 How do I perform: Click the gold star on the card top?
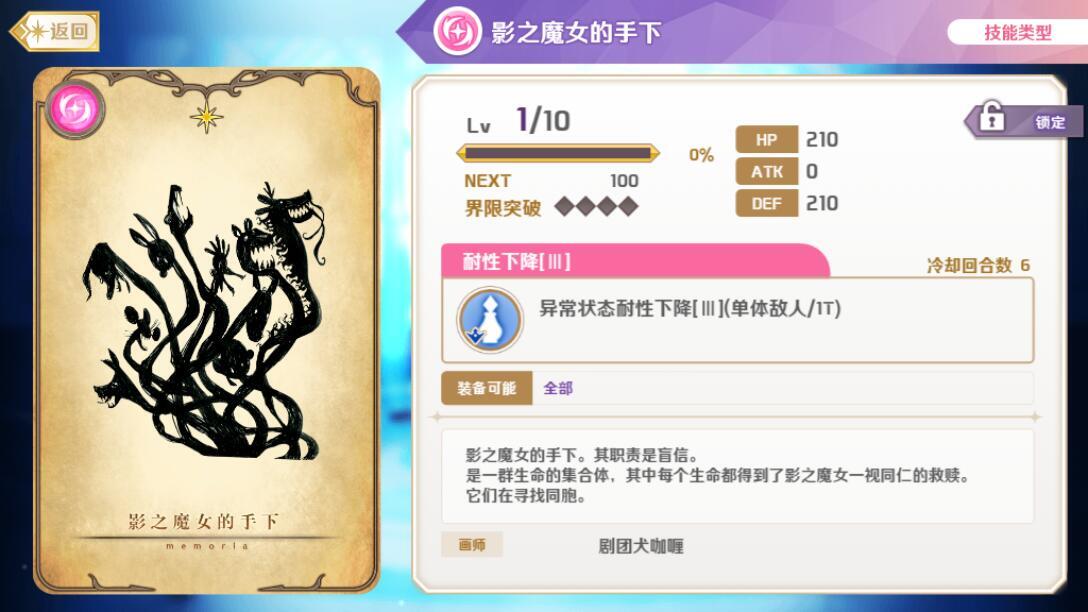click(206, 117)
